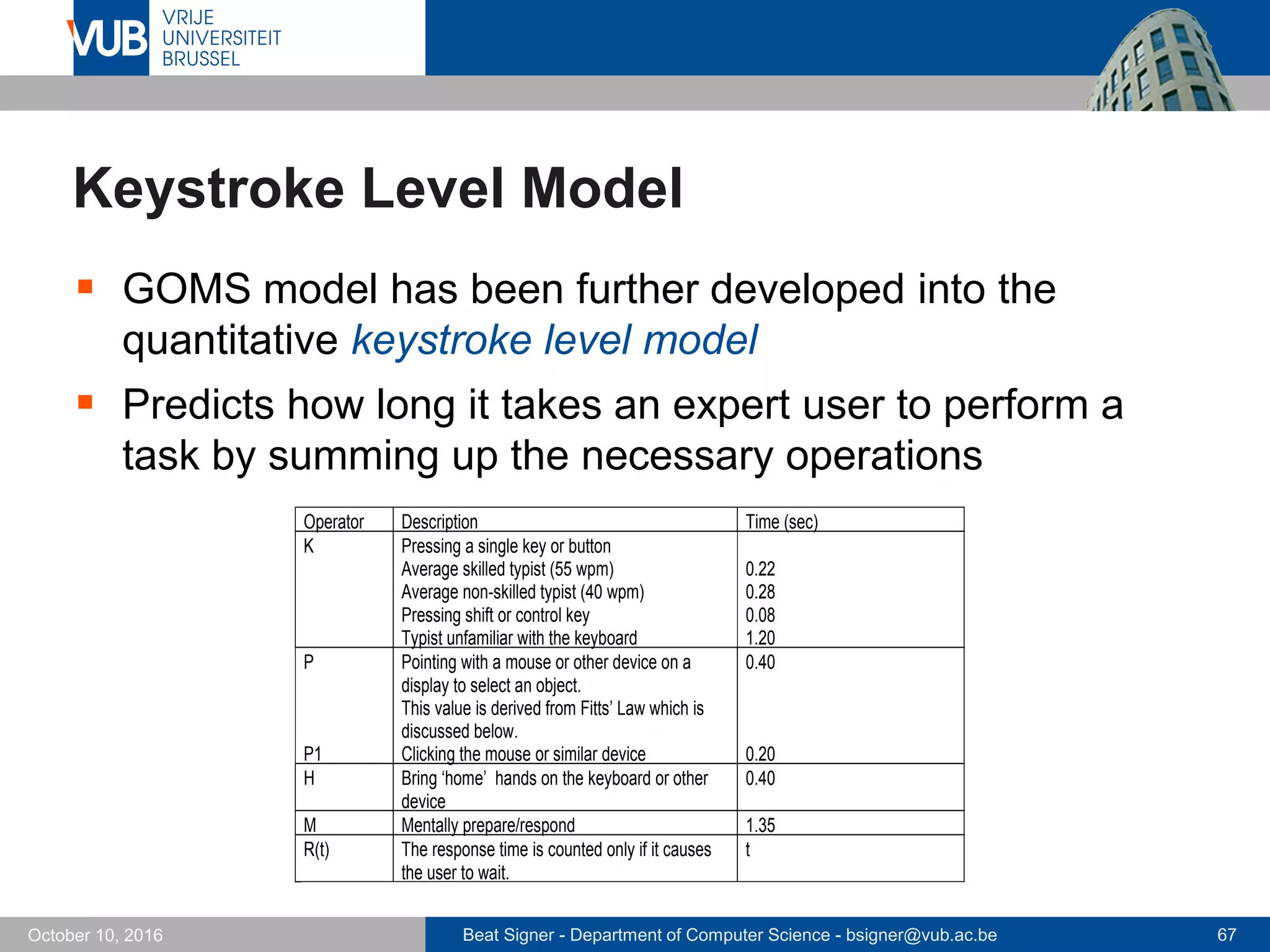Viewport: 1270px width, 952px height.
Task: Click the H operator cell
Action: pyautogui.click(x=309, y=778)
